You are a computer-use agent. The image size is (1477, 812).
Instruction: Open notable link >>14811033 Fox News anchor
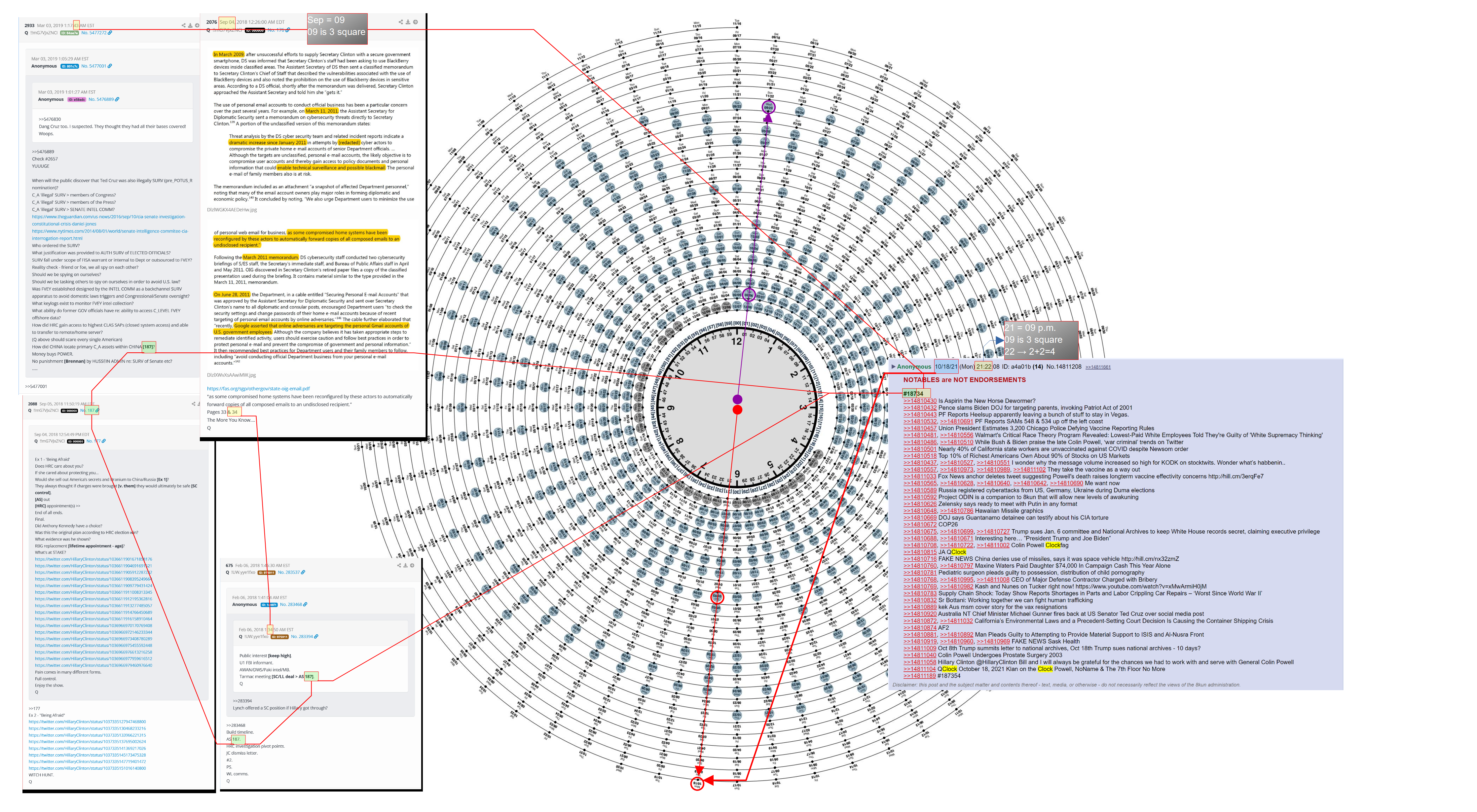(x=920, y=476)
